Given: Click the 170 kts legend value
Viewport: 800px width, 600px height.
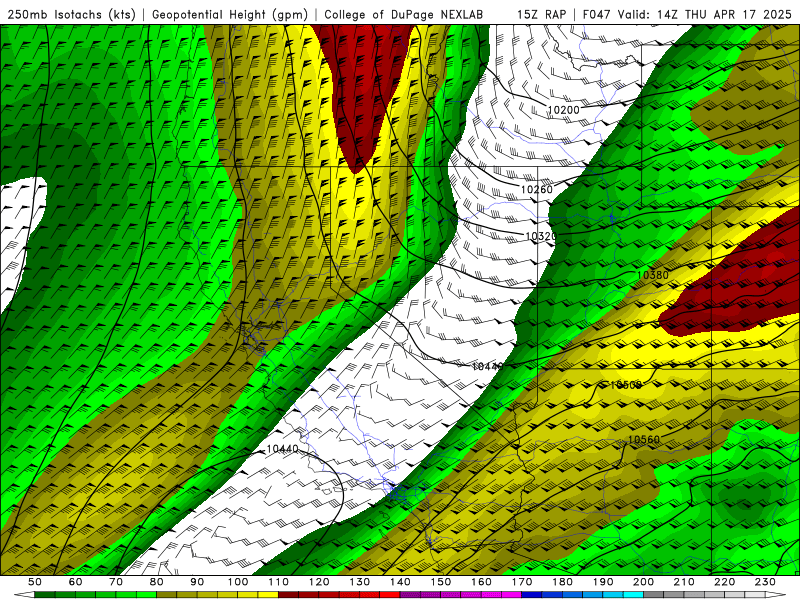Looking at the screenshot, I should point(522,582).
